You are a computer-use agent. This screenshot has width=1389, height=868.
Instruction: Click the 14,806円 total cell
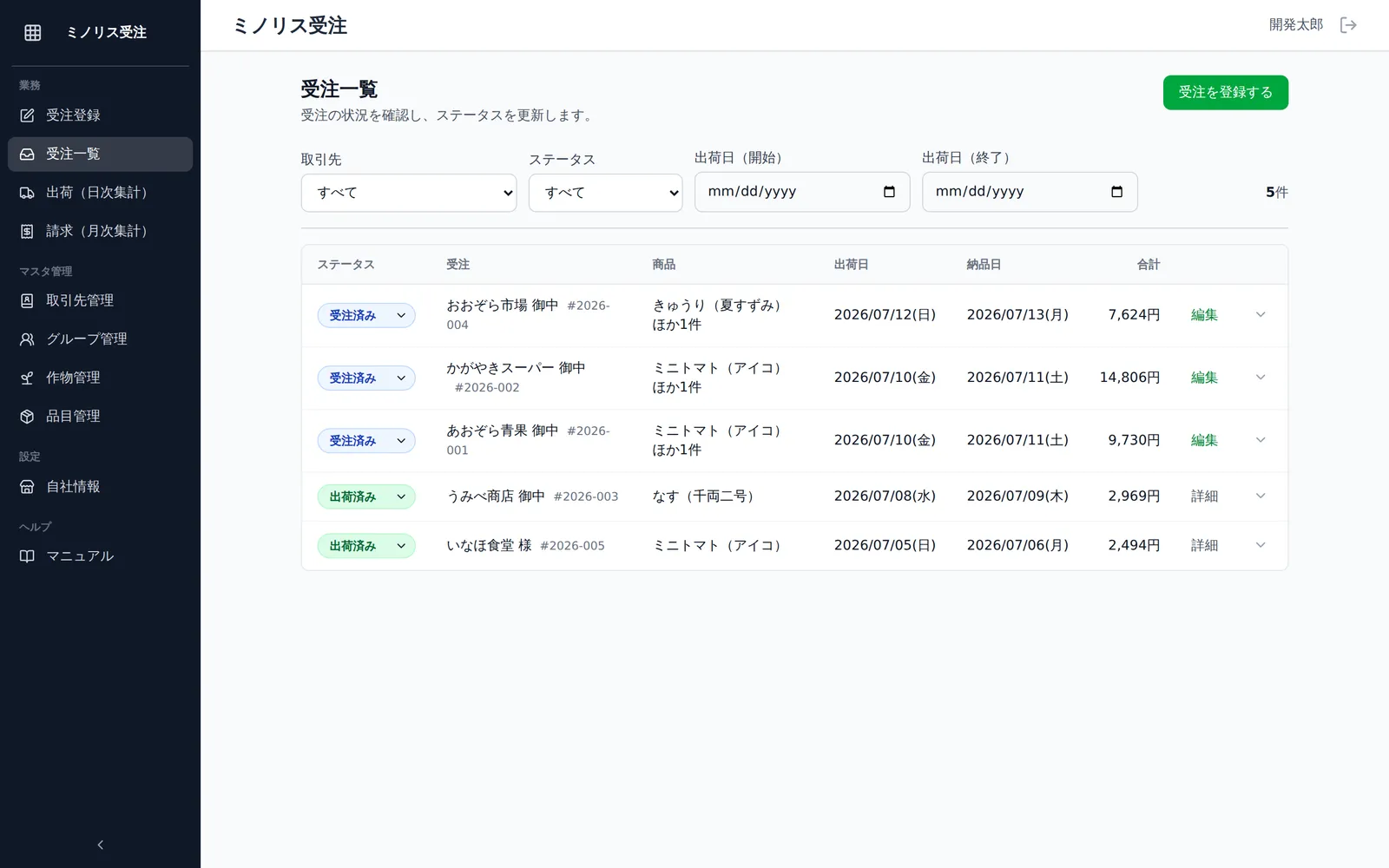tap(1130, 378)
